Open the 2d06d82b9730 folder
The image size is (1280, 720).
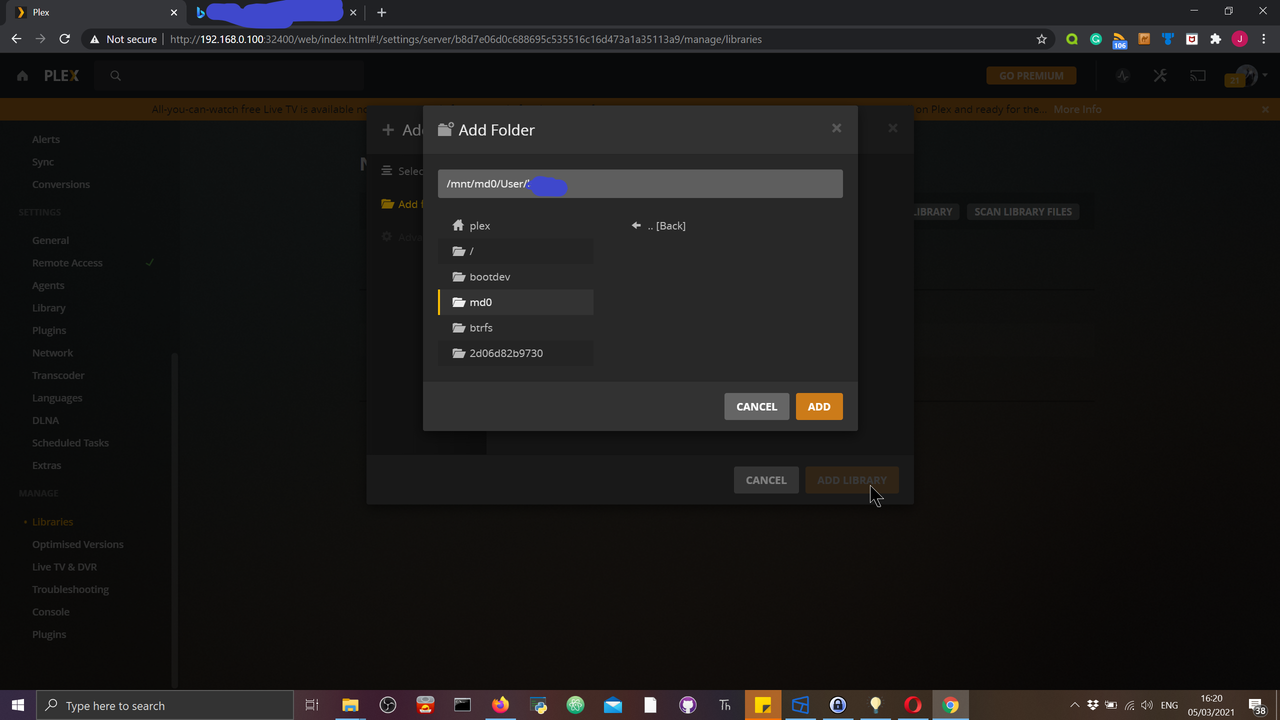click(x=515, y=353)
